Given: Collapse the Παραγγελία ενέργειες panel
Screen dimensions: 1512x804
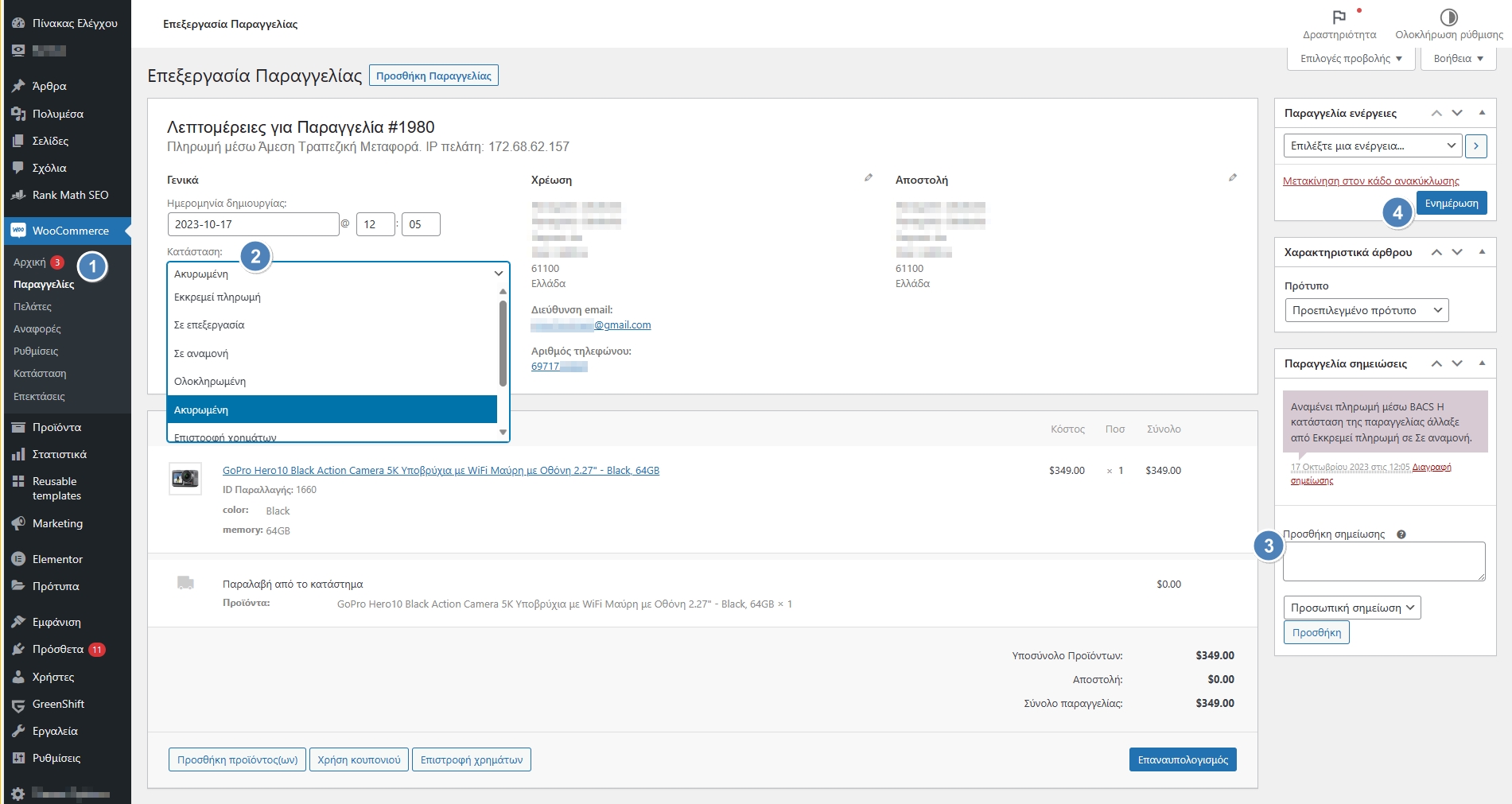Looking at the screenshot, I should [1482, 113].
